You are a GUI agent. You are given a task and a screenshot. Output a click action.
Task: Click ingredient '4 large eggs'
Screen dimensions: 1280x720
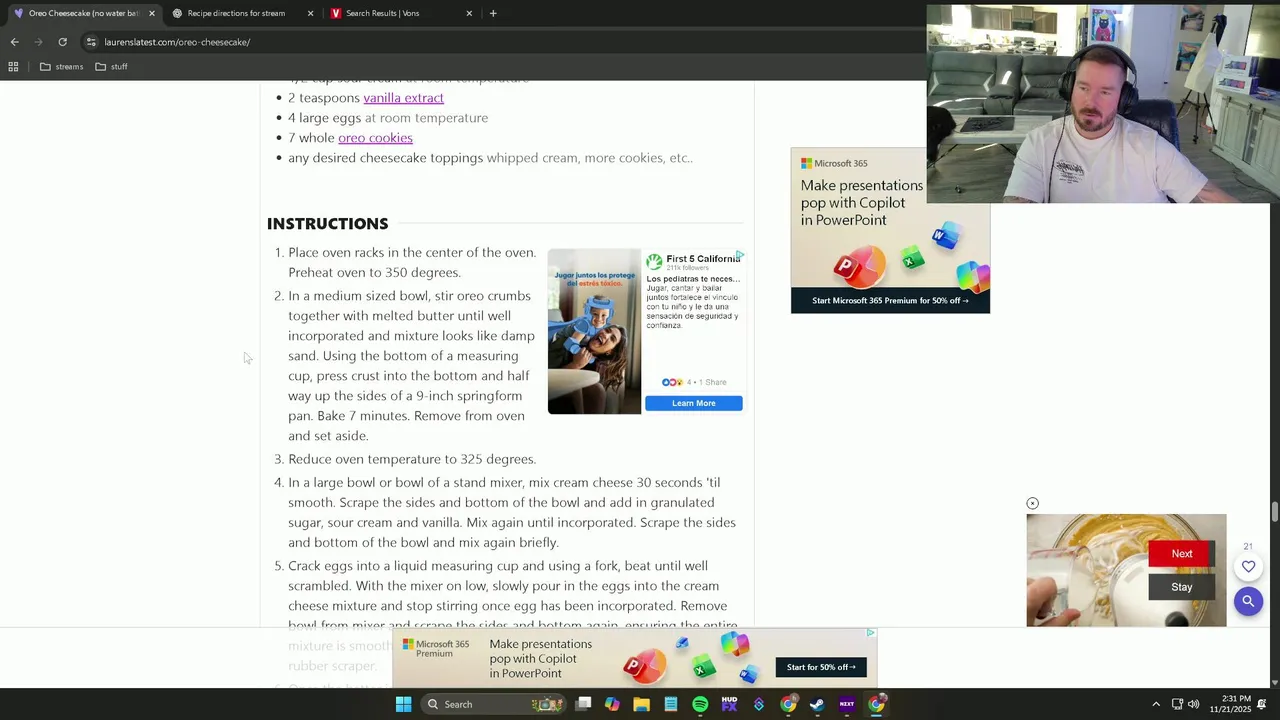[x=325, y=118]
